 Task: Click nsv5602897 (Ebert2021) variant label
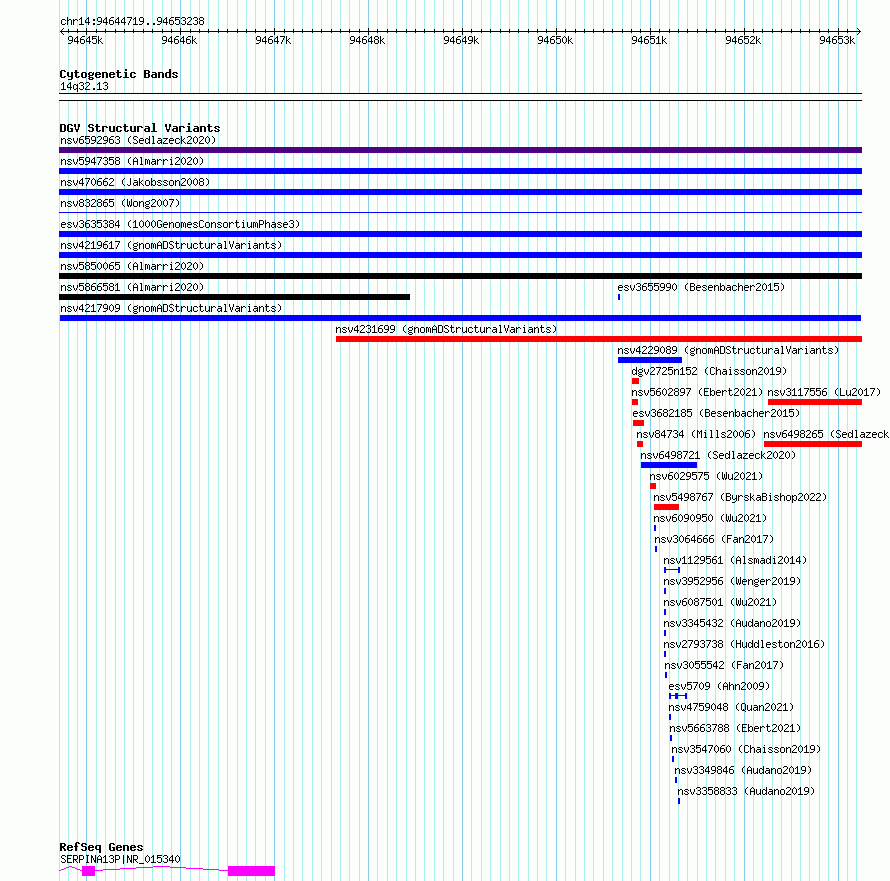697,392
